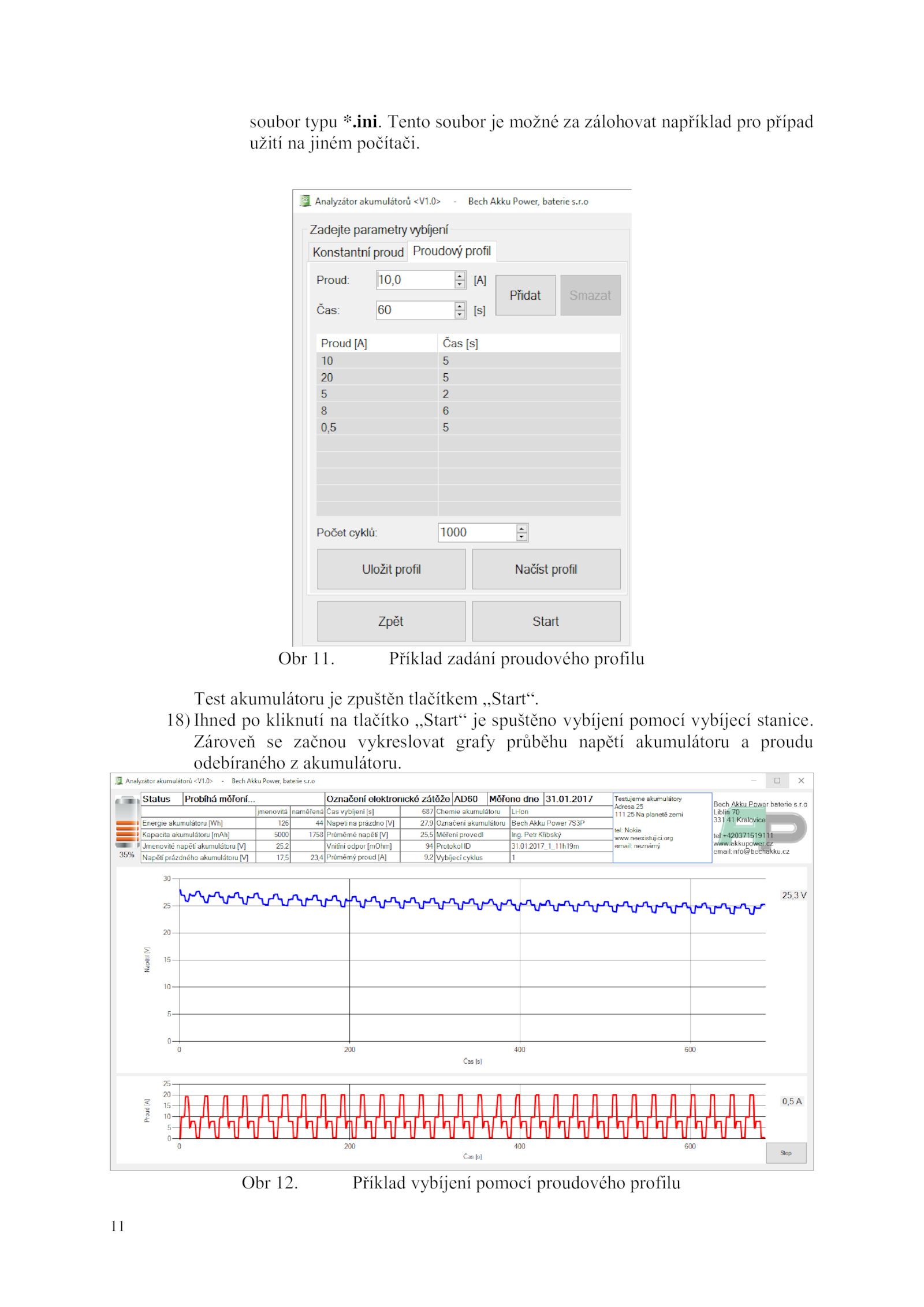924x1307 pixels.
Task: Click the Proud value input field
Action: 415,280
